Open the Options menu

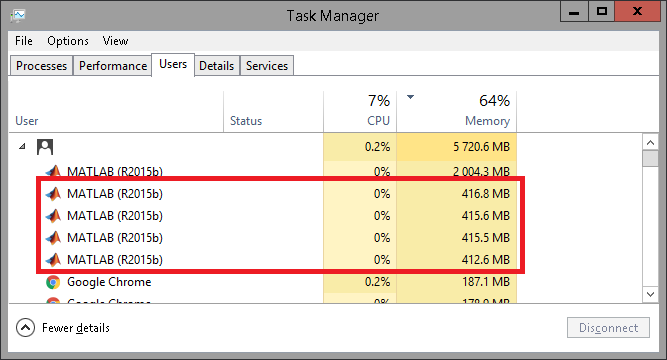tap(68, 41)
